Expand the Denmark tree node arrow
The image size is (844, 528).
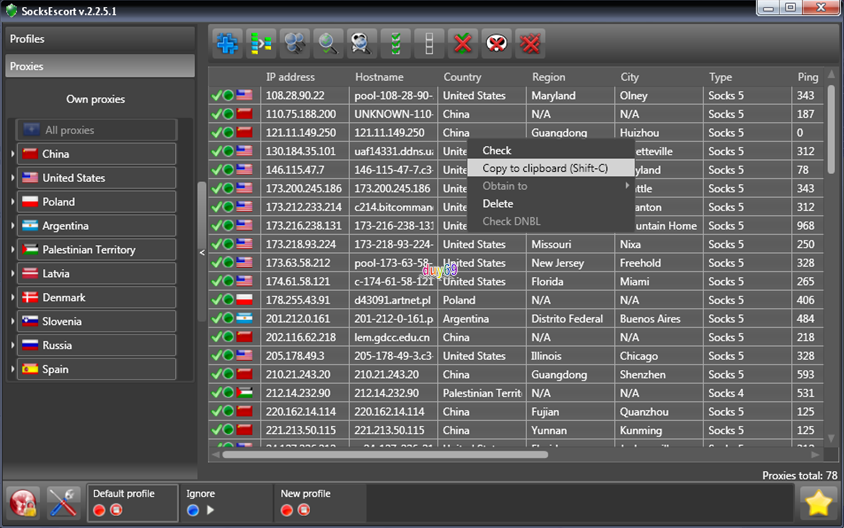12,297
